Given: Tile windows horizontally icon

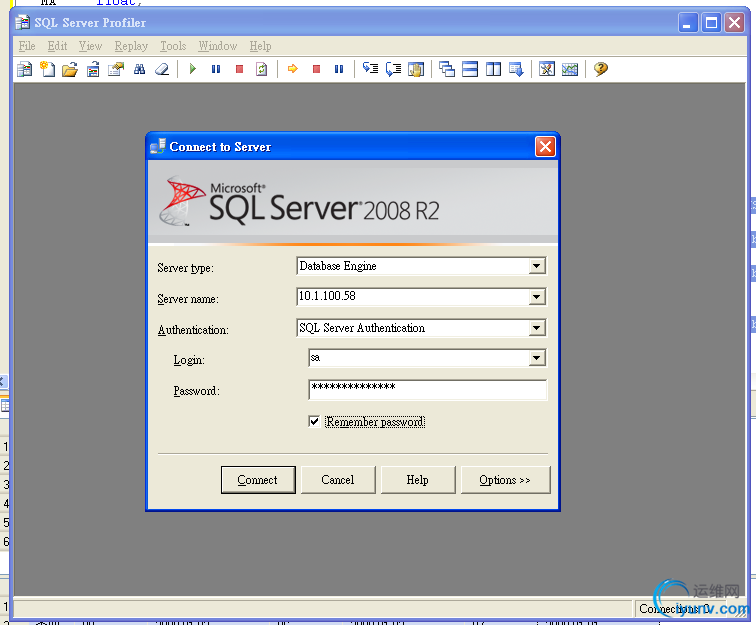Looking at the screenshot, I should click(x=470, y=69).
